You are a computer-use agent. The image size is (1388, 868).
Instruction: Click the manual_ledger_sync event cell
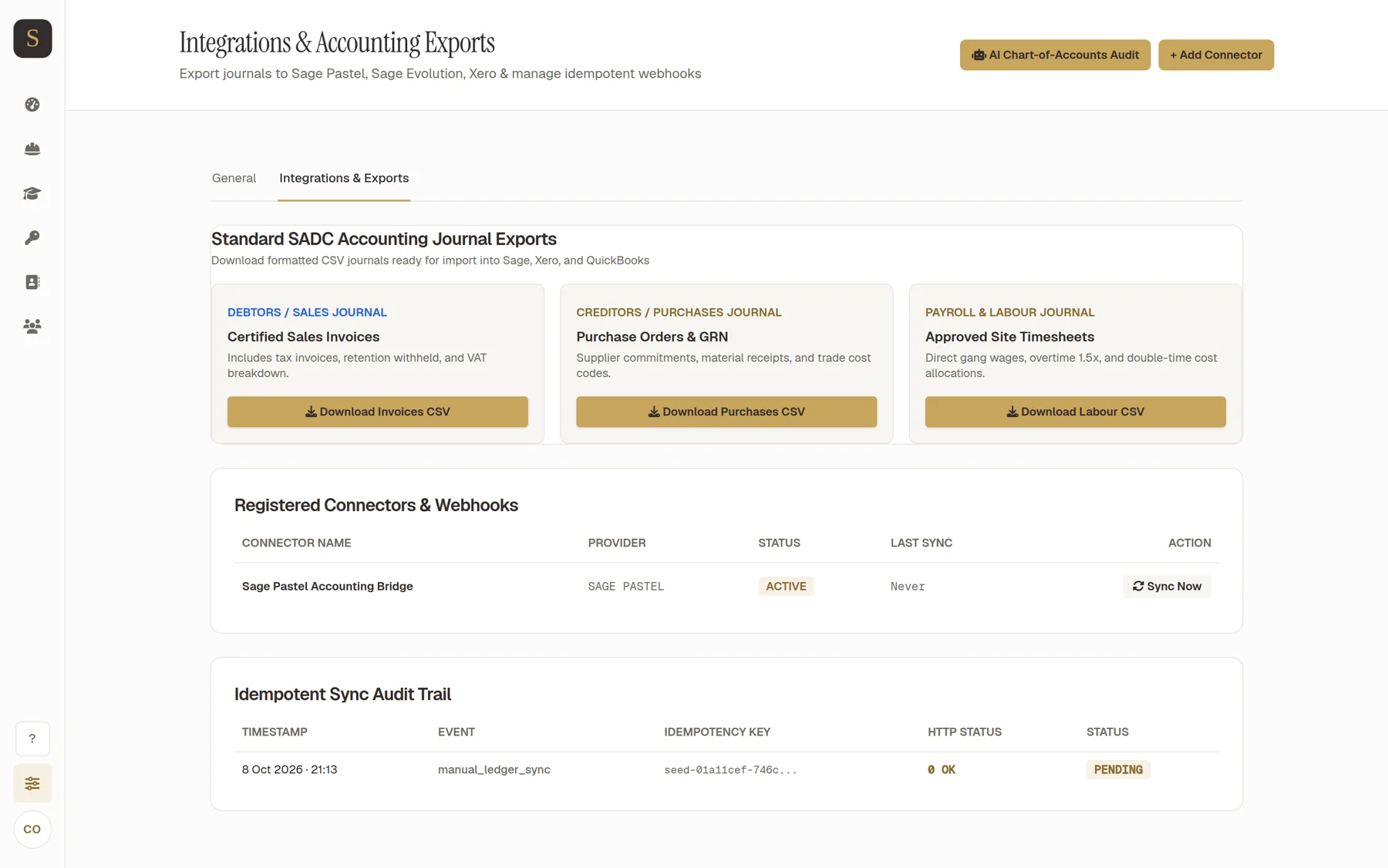point(494,769)
